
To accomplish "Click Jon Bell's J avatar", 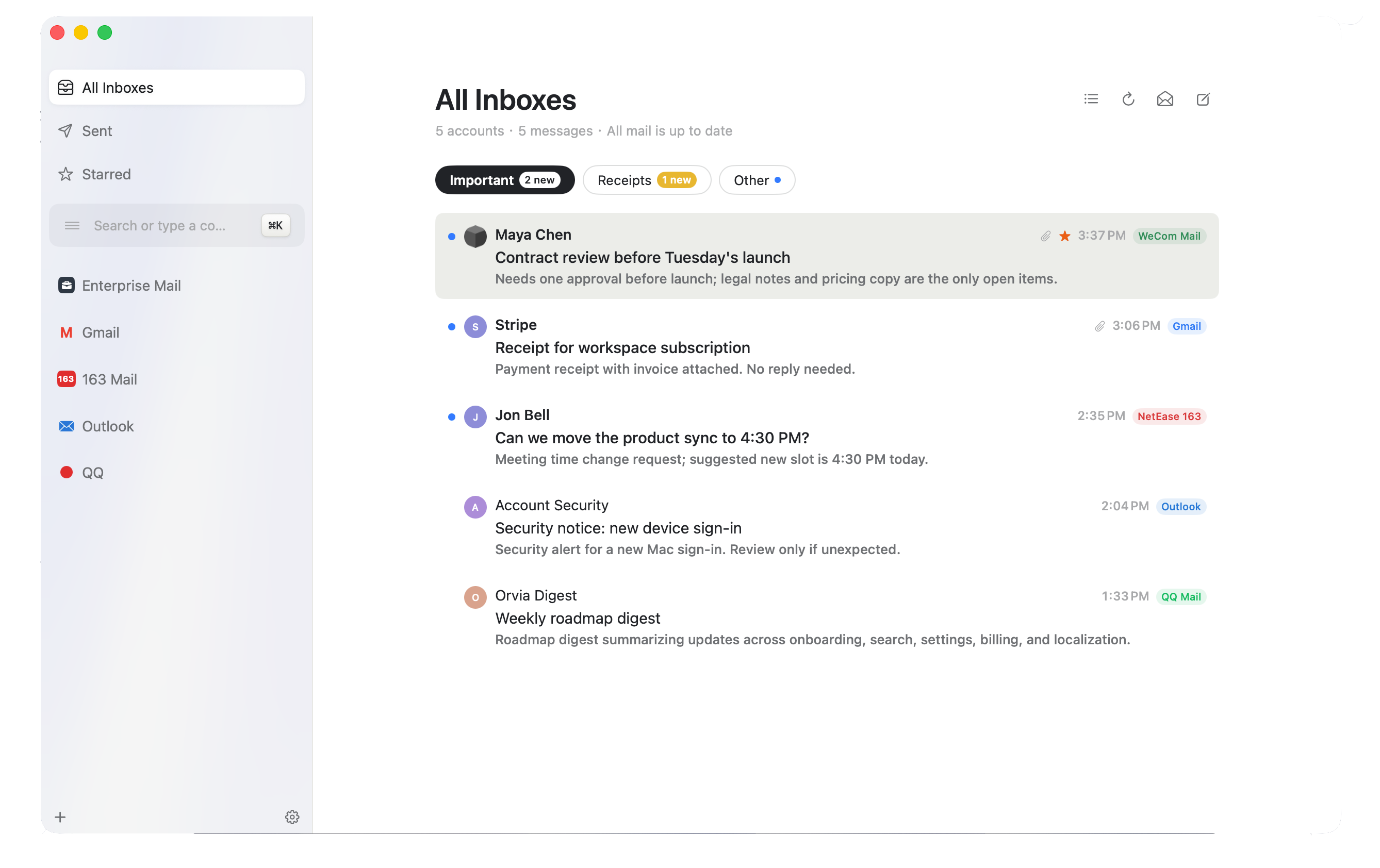I will [475, 416].
